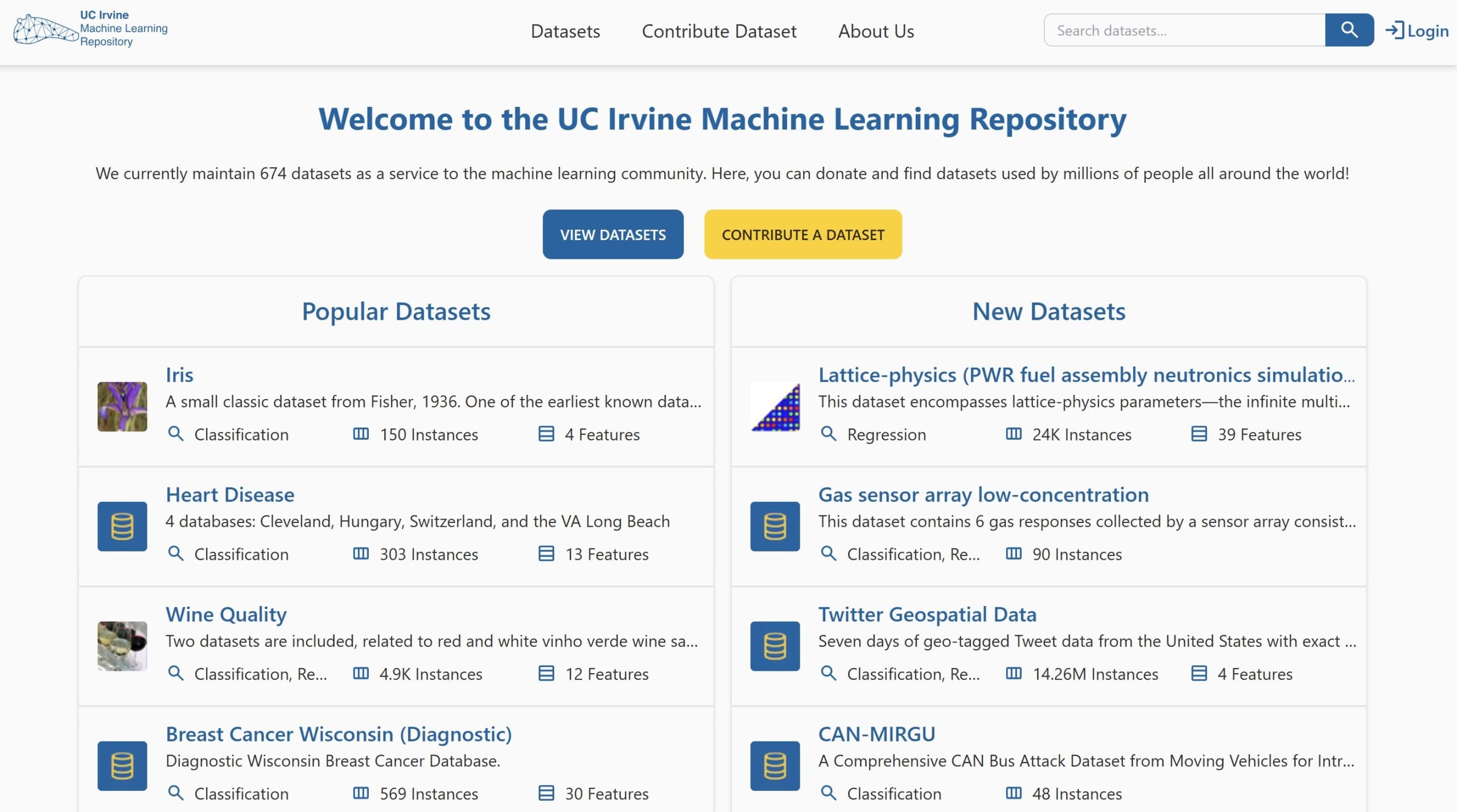Click the features icon beside 30 Features

pyautogui.click(x=546, y=793)
